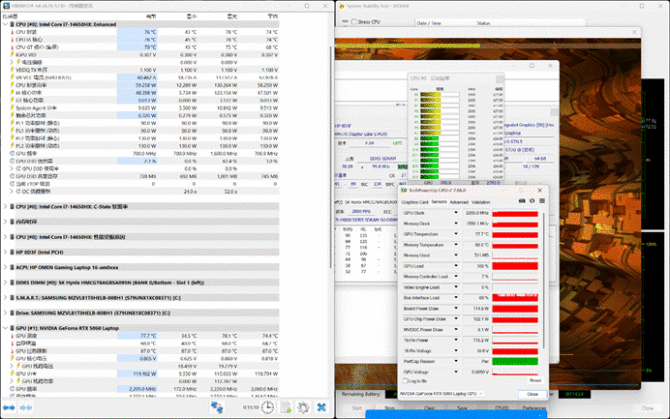Image resolution: width=670 pixels, height=419 pixels.
Task: Switch to the Graphics Card tab in GPU-Z
Action: tap(414, 201)
